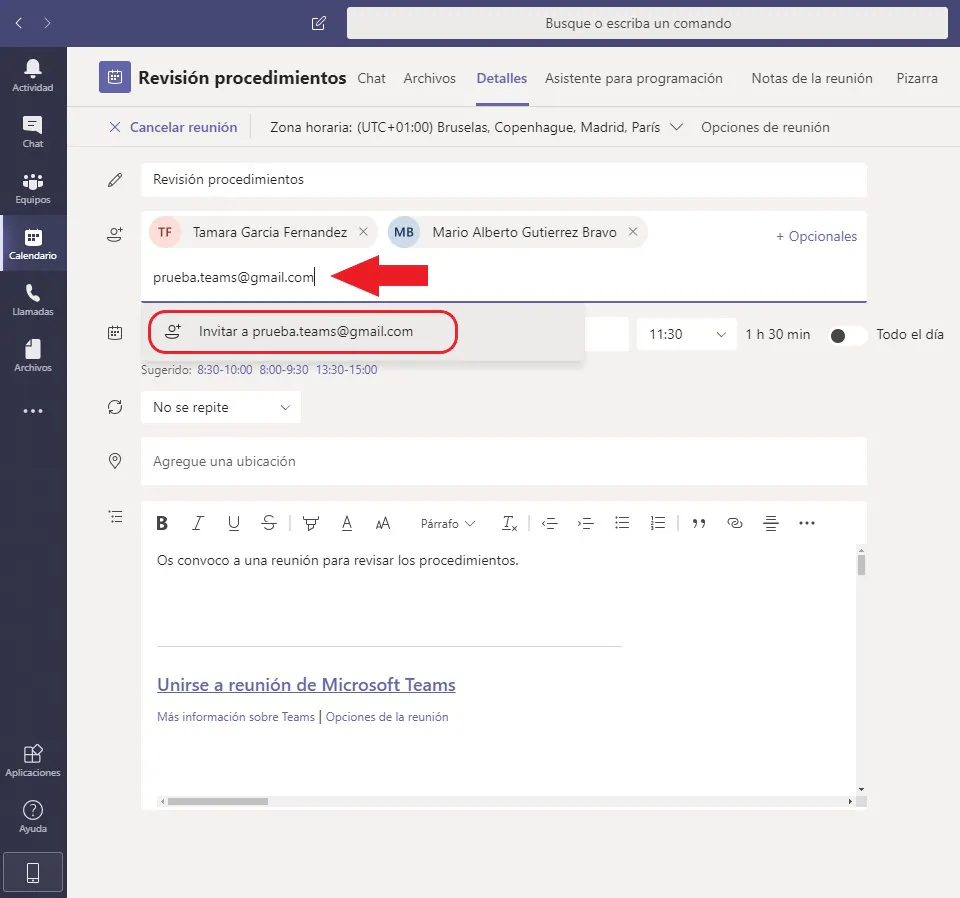Open Calls (Llamadas) in the sidebar
The width and height of the screenshot is (960, 898).
click(33, 299)
